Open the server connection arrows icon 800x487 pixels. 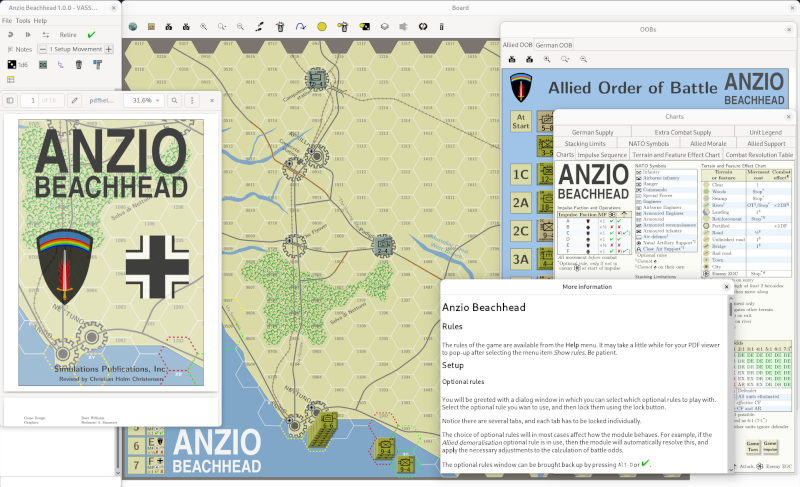click(x=46, y=35)
